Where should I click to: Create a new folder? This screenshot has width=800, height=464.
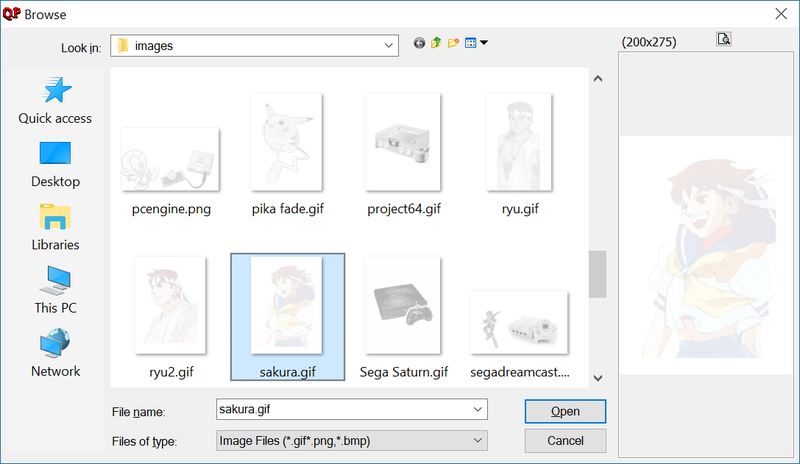[453, 43]
